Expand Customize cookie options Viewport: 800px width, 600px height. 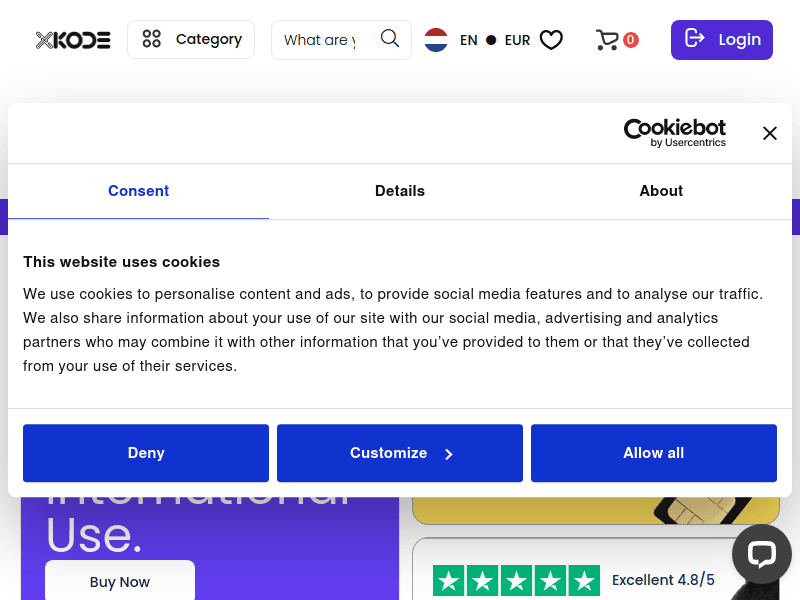coord(400,453)
